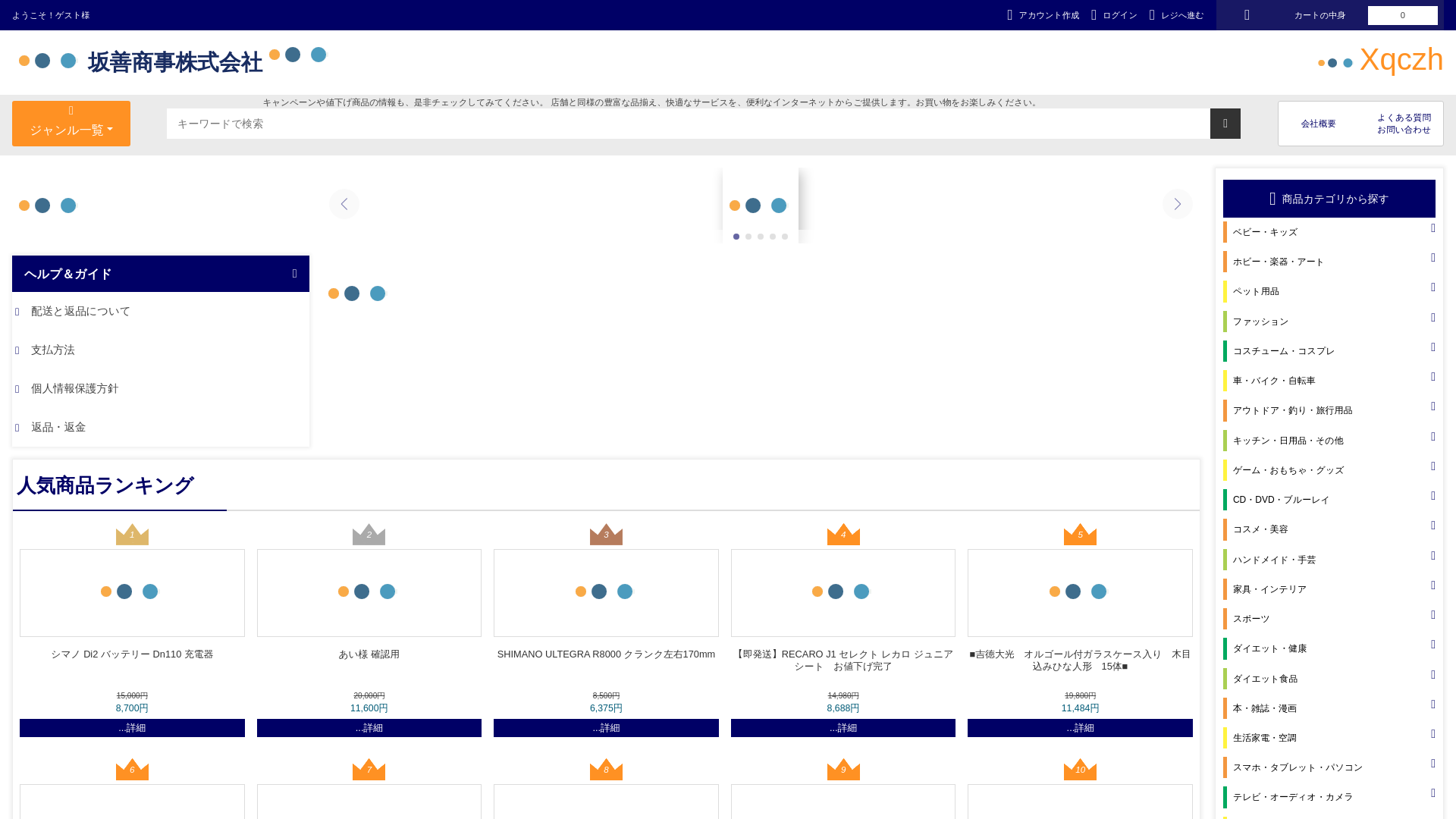Image resolution: width=1456 pixels, height=819 pixels.
Task: View details for あい様 確認用 product
Action: click(369, 728)
